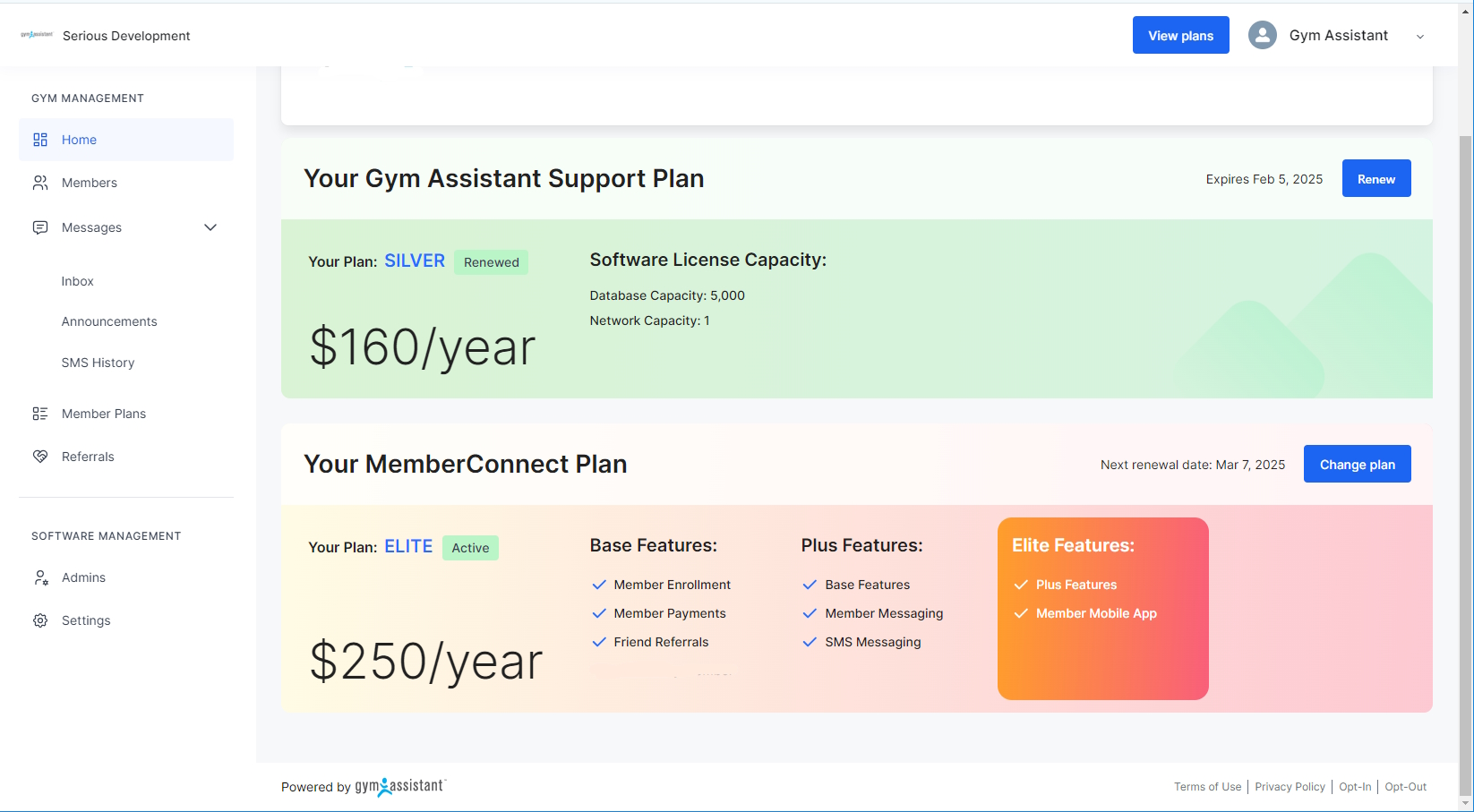1474x812 pixels.
Task: Click the user avatar next to Gym Assistant
Action: [1262, 35]
